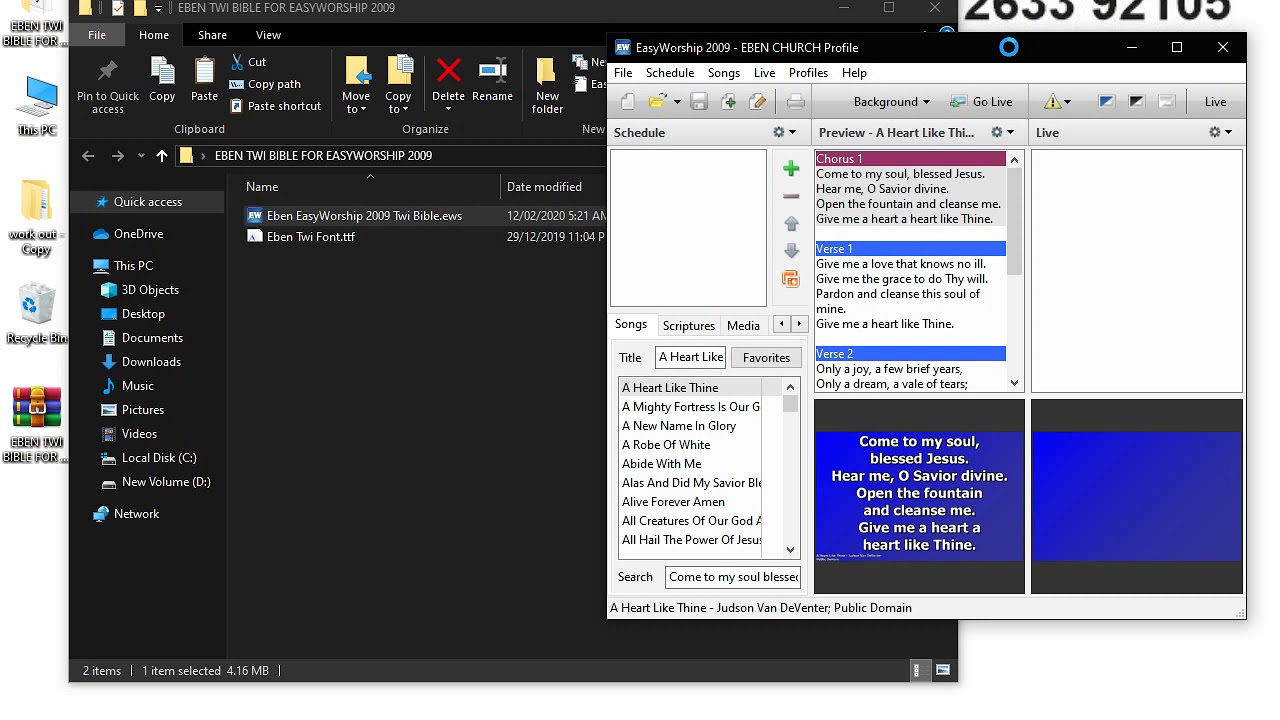Click the yellow alert warning triangle icon

[1052, 102]
